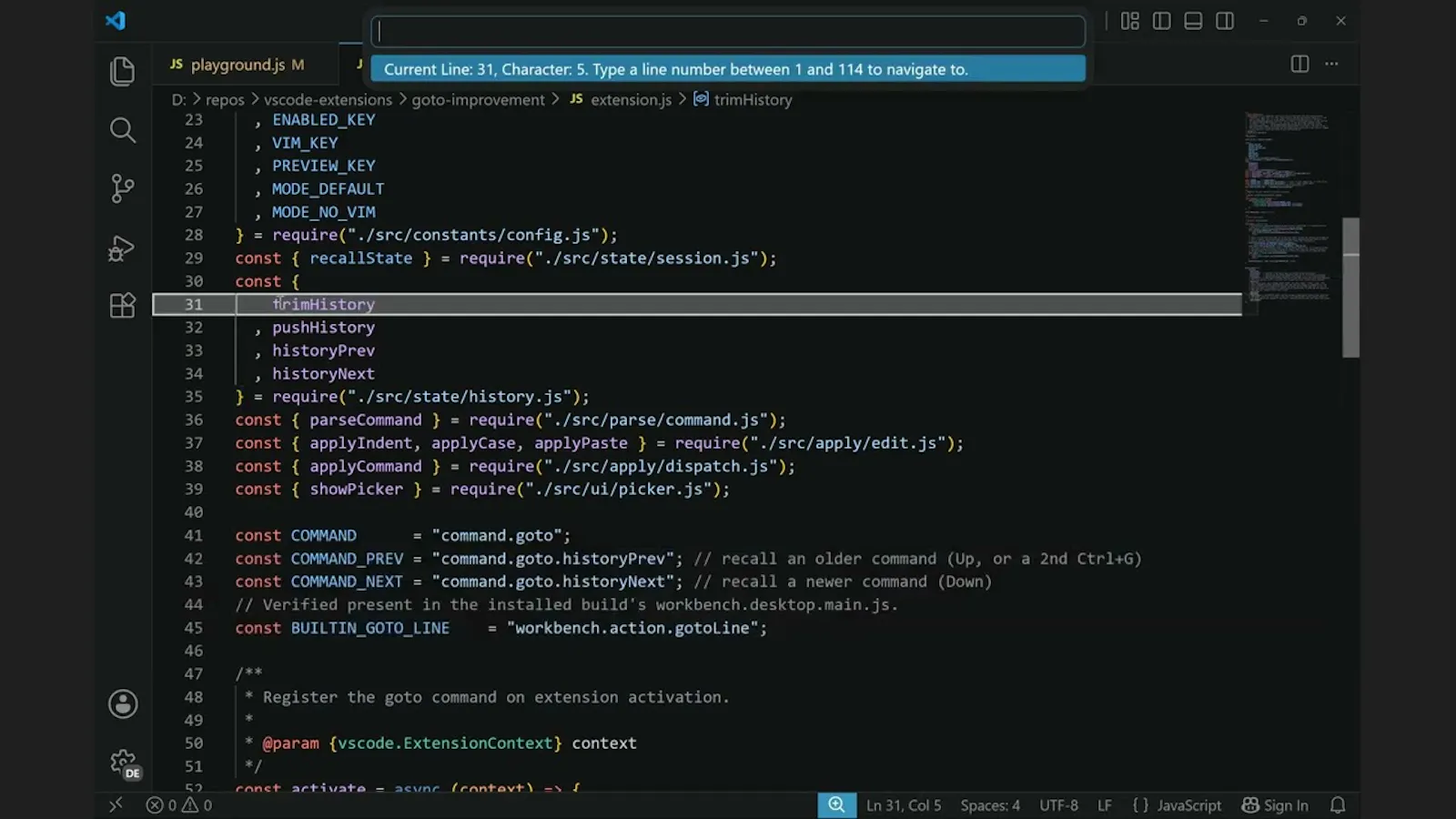Change the 'LF' end of line sequence
This screenshot has width=1456, height=819.
tap(1104, 805)
